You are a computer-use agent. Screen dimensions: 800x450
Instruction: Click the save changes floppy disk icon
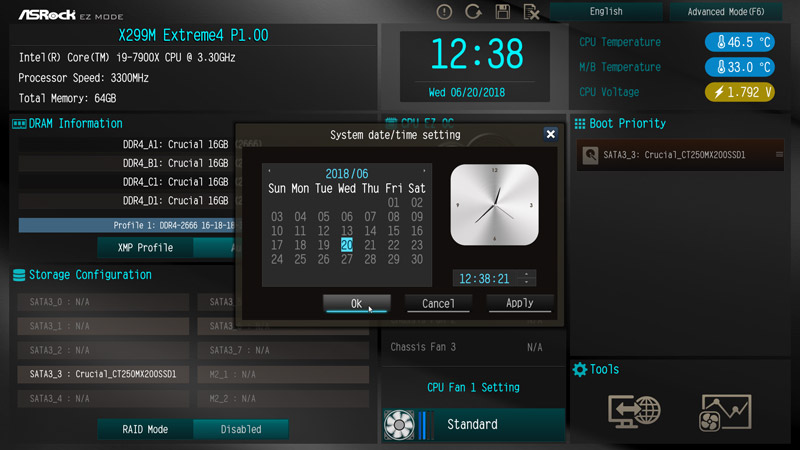(x=503, y=12)
